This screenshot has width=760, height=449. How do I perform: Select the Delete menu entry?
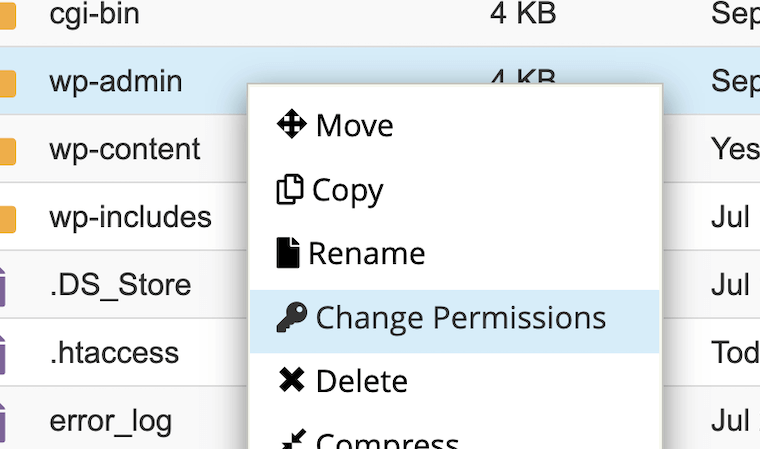pos(455,382)
